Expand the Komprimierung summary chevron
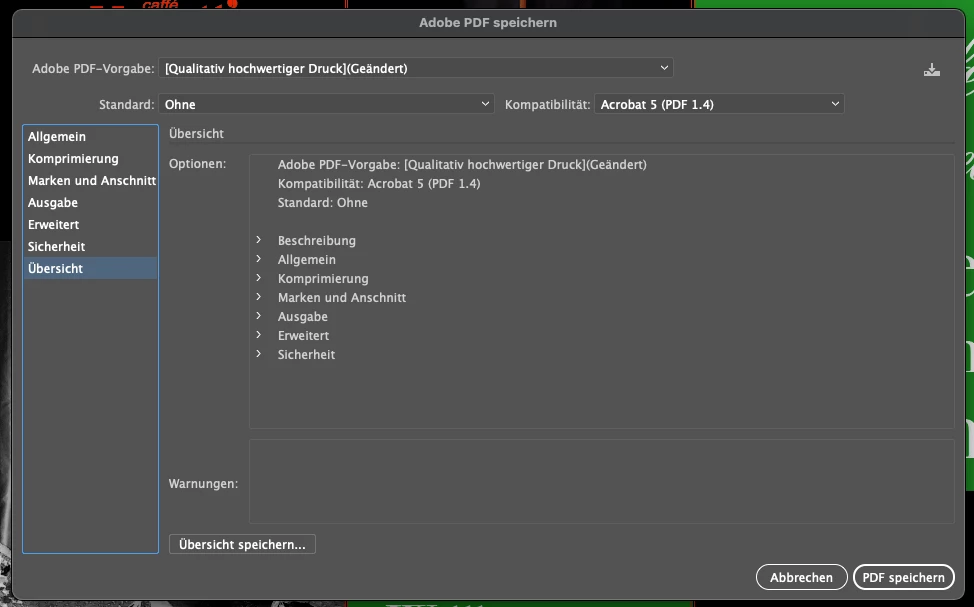Viewport: 974px width, 607px height. pos(258,278)
